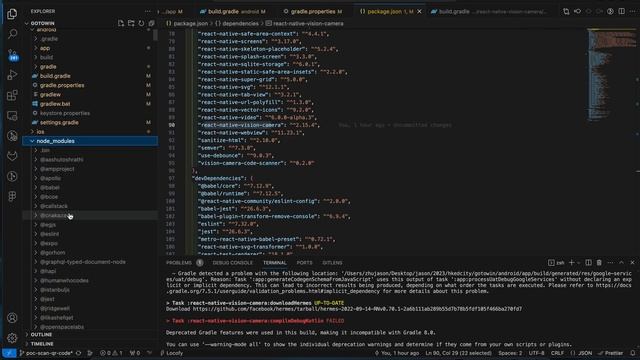The width and height of the screenshot is (640, 360).
Task: Kill the terminal with trash icon
Action: [x=599, y=262]
